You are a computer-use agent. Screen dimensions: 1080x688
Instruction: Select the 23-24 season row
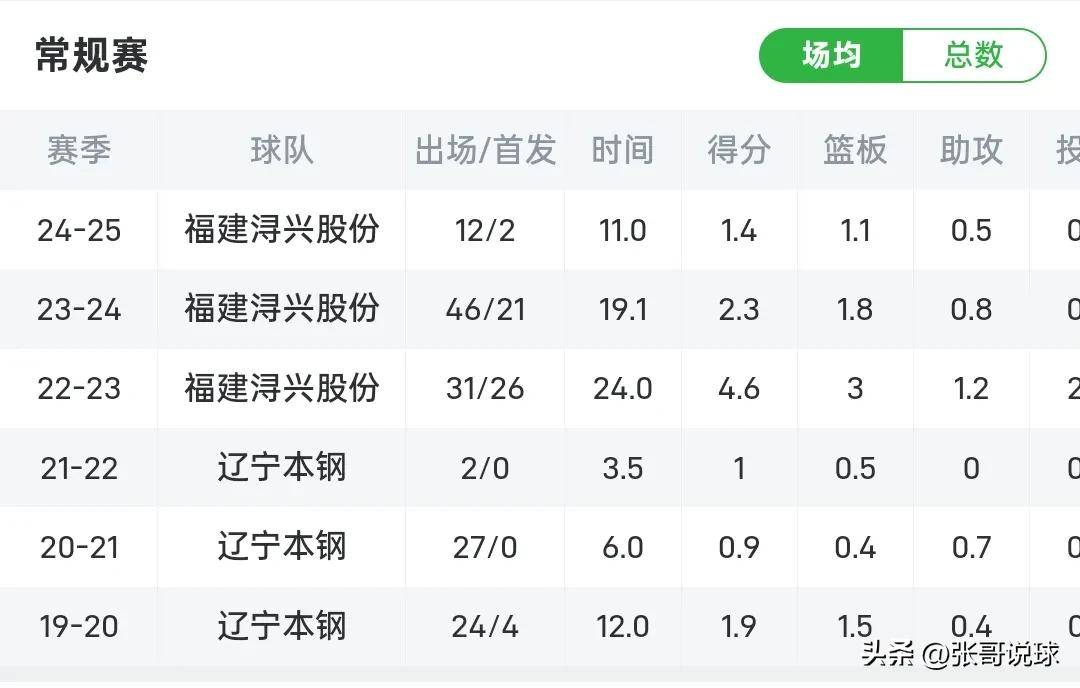78,310
